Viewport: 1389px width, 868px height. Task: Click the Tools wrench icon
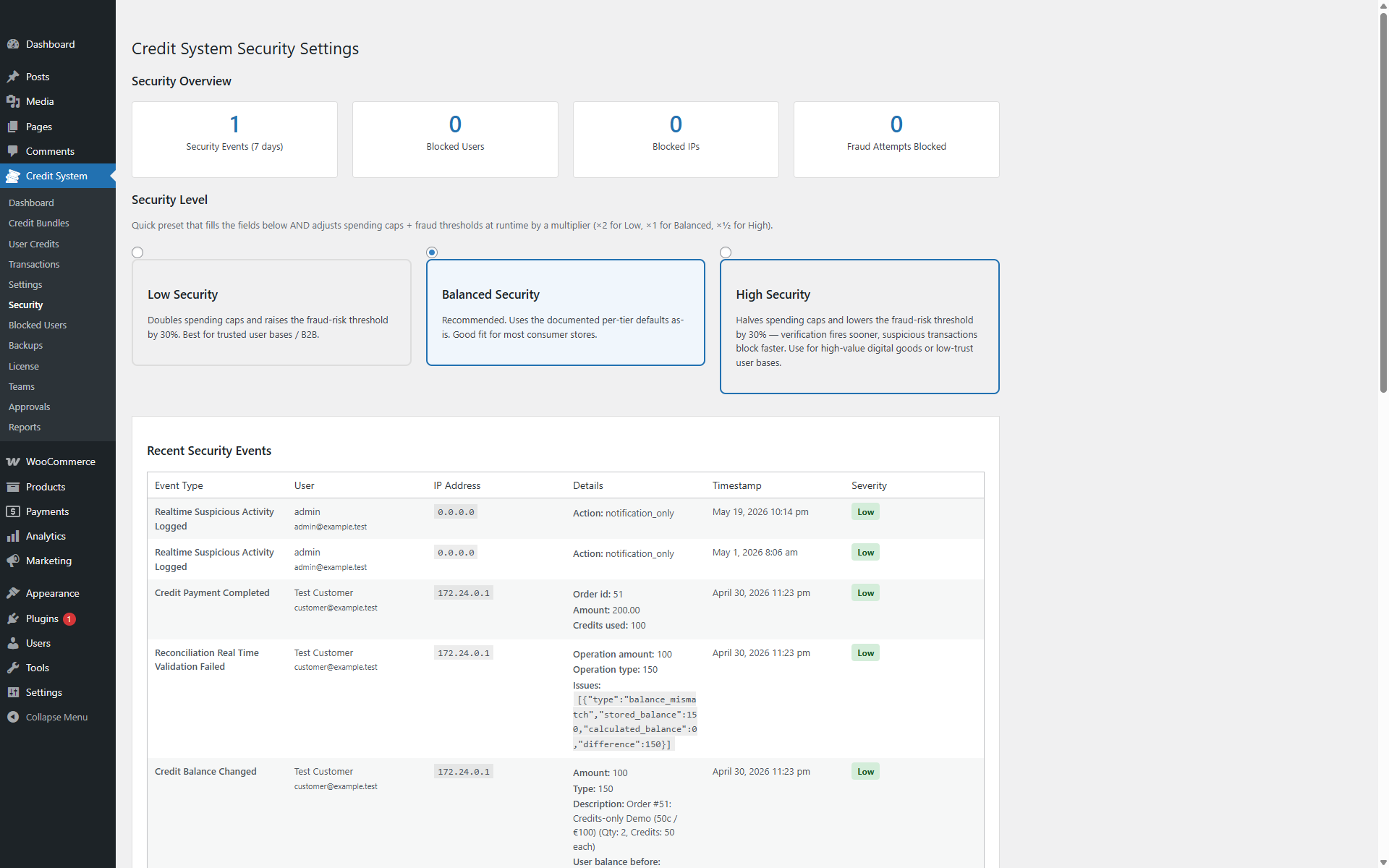click(x=13, y=668)
